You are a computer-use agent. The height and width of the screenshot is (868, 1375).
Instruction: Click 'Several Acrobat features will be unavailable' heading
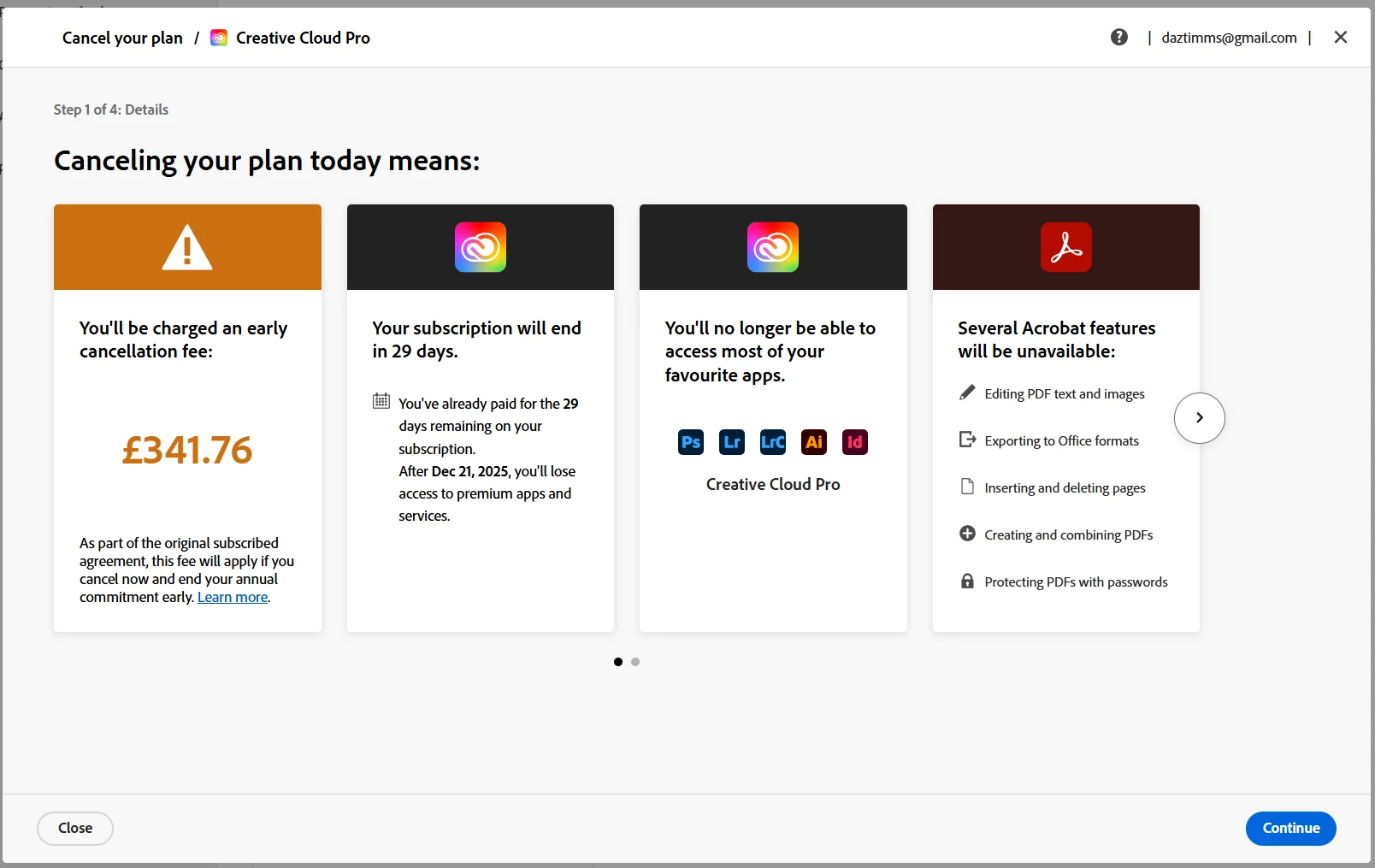1057,340
